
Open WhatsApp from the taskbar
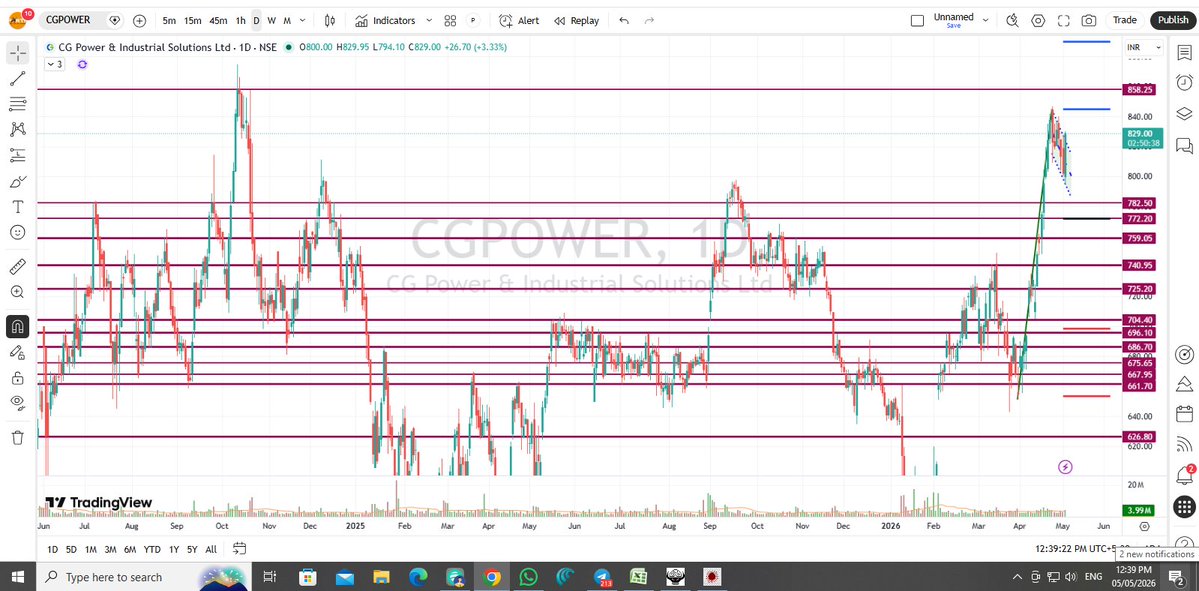pyautogui.click(x=529, y=576)
